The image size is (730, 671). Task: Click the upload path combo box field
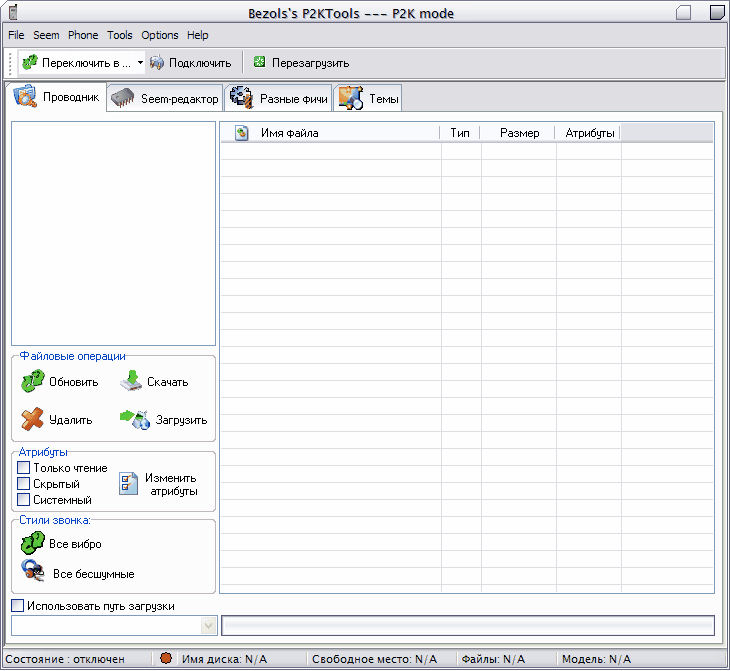tap(107, 625)
